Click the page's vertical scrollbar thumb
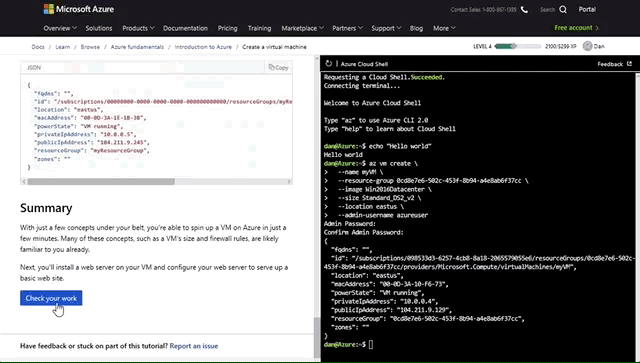 (x=316, y=337)
